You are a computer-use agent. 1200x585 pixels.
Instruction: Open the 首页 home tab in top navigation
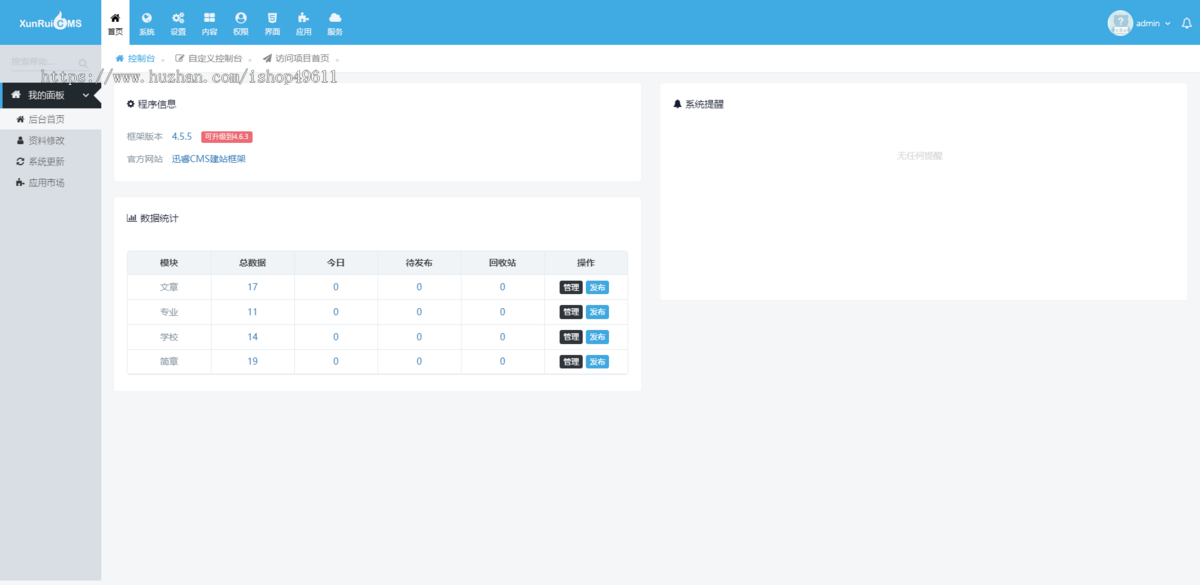pyautogui.click(x=116, y=23)
